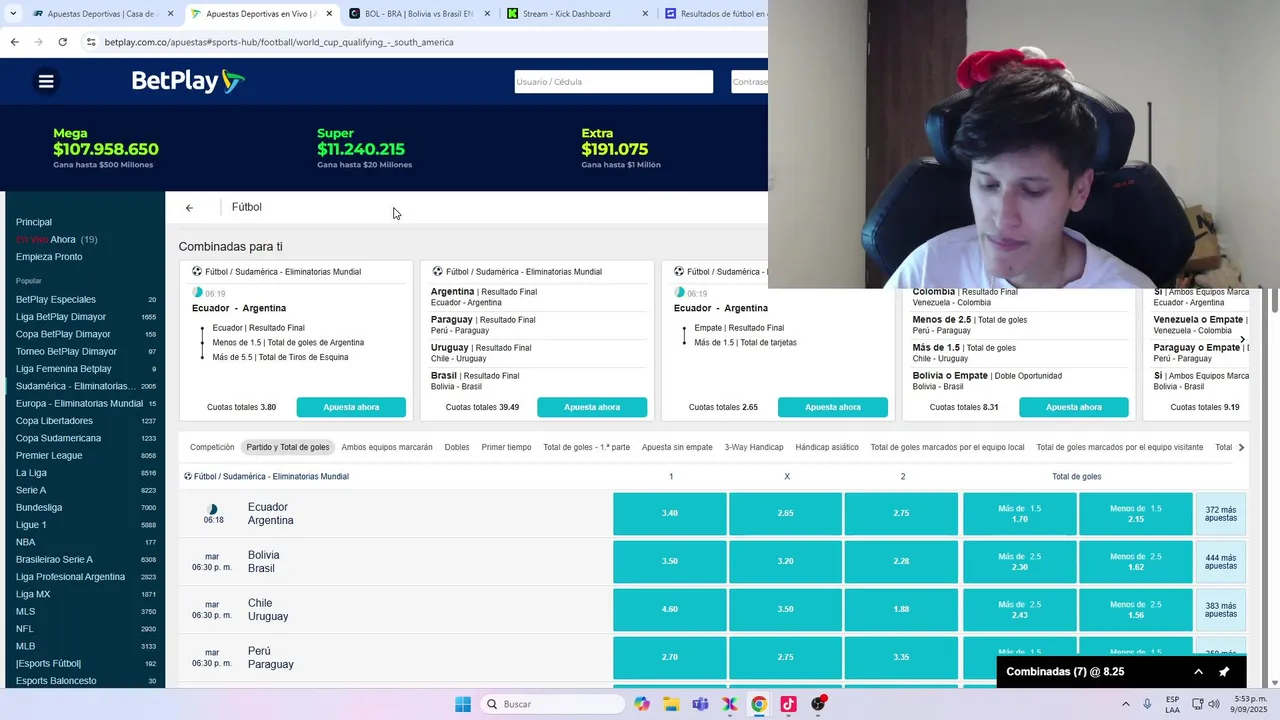Click Apuesta ahora for cuotas 2.65
Image resolution: width=1280 pixels, height=720 pixels.
coord(833,407)
